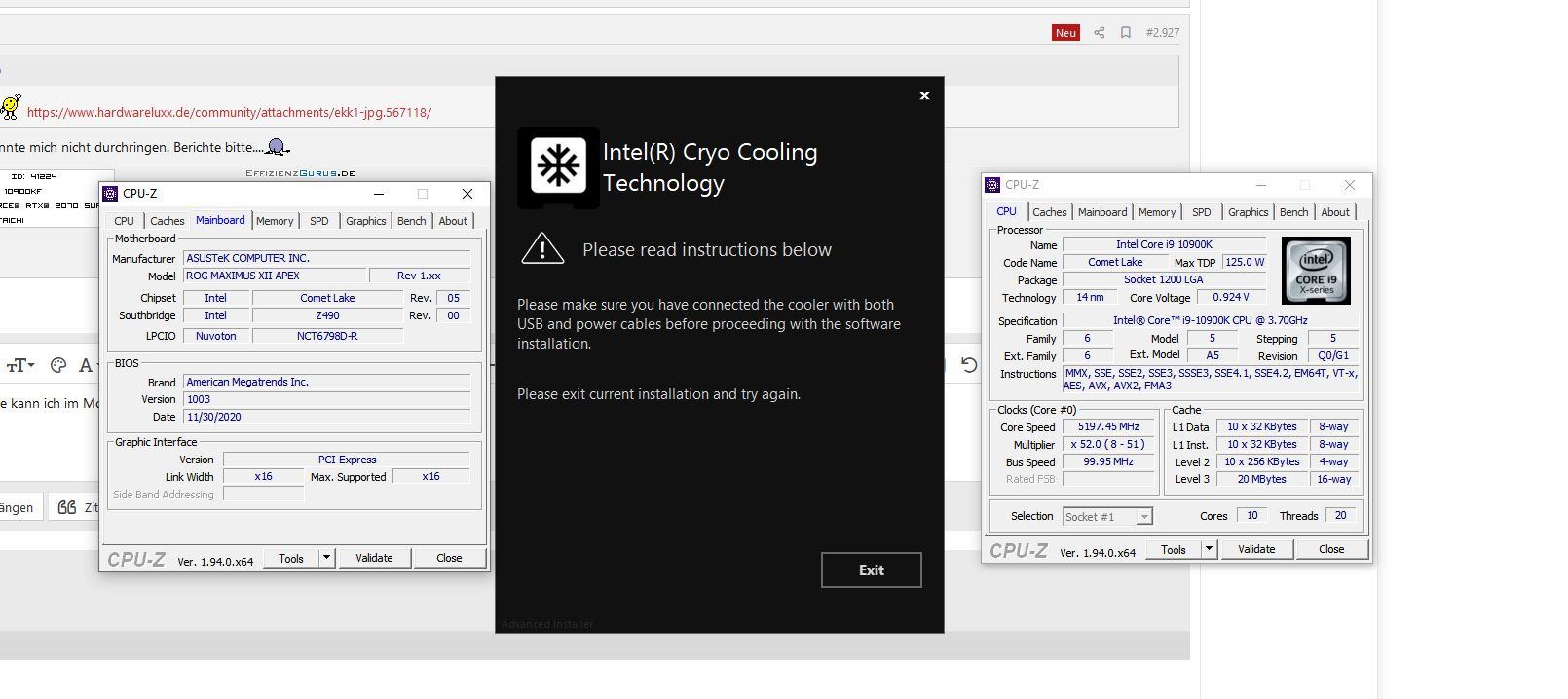Open the color palette tool in the editor
Viewport: 1568px width, 699px height.
58,365
